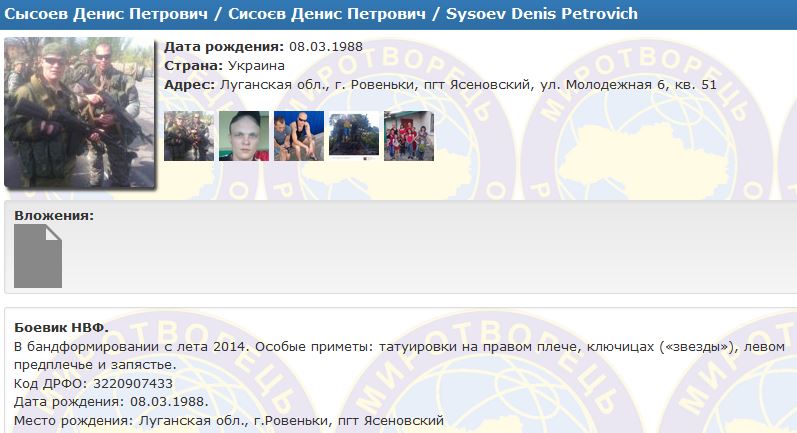The image size is (797, 433).
Task: Click the 'Код ДРФО' line in the description
Action: [x=93, y=383]
